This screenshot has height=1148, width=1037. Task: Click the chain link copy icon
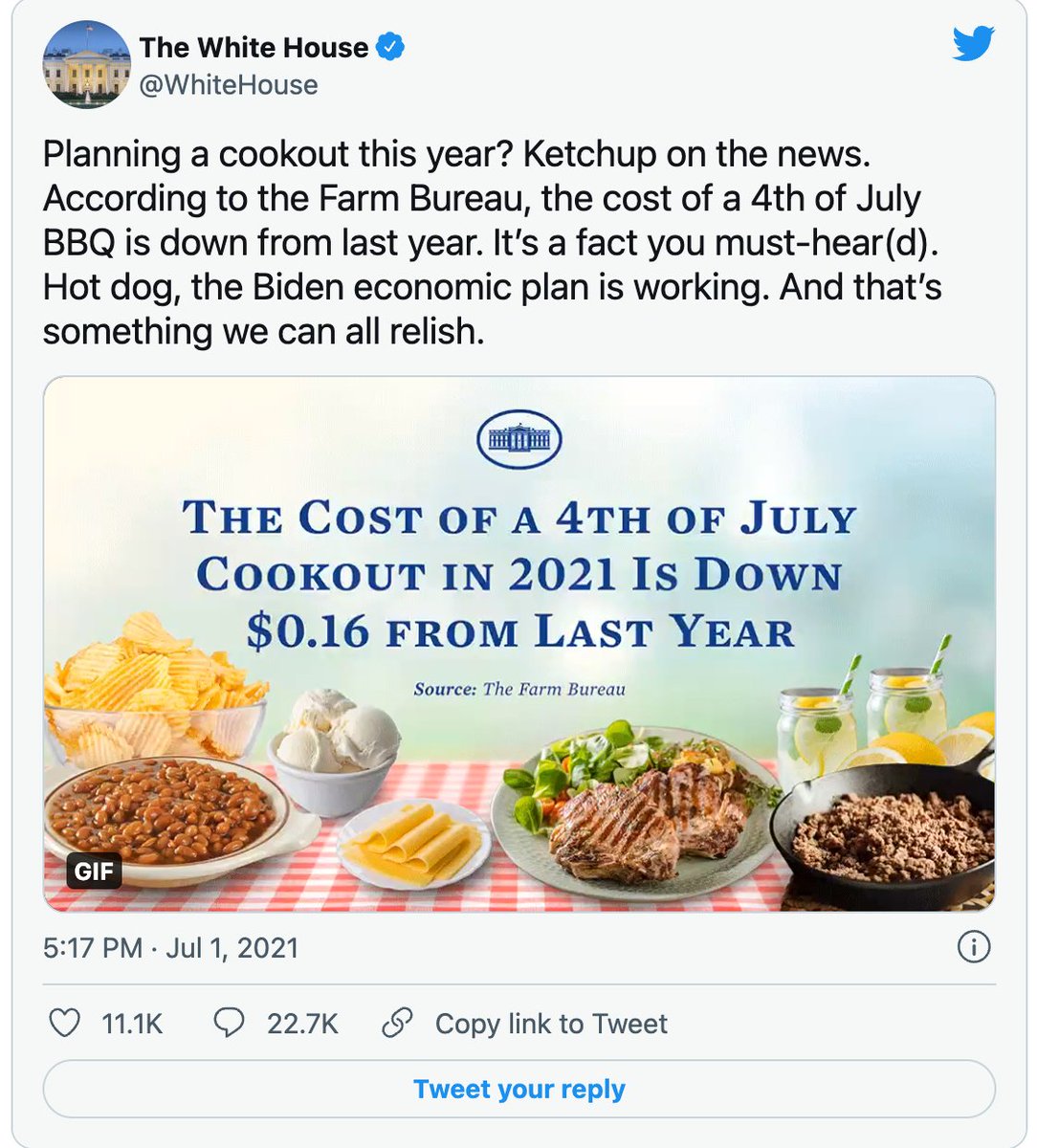pos(396,1023)
